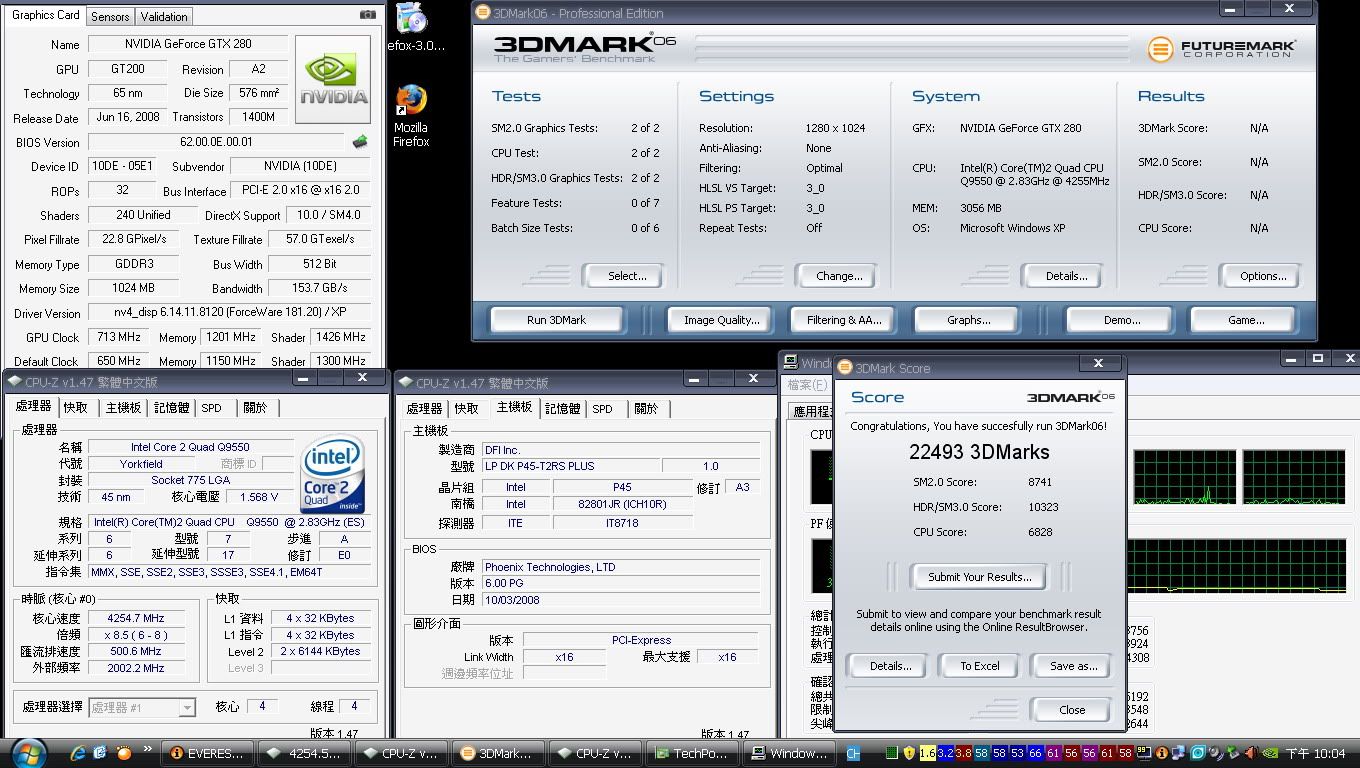Screen dimensions: 1360x768
Task: Switch to the Windows Task Manager taskbar button
Action: tap(787, 753)
